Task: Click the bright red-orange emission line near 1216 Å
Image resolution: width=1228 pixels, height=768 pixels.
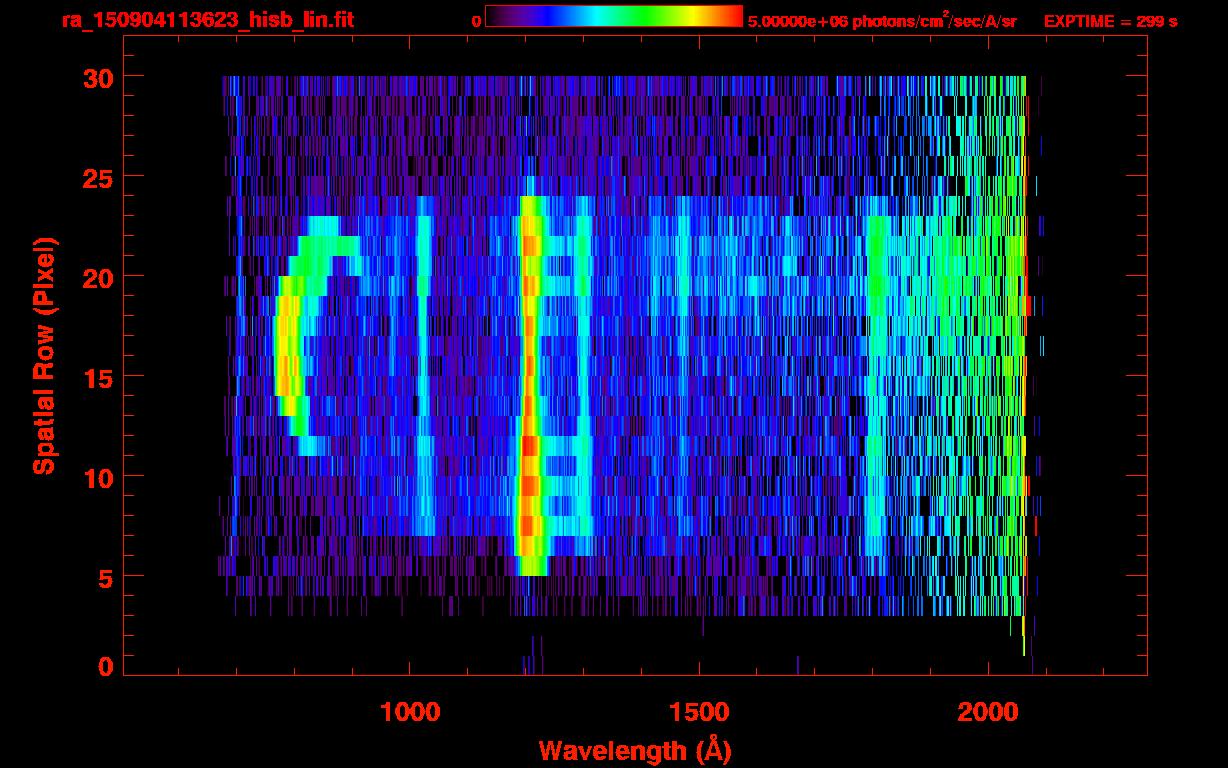Action: tap(529, 385)
